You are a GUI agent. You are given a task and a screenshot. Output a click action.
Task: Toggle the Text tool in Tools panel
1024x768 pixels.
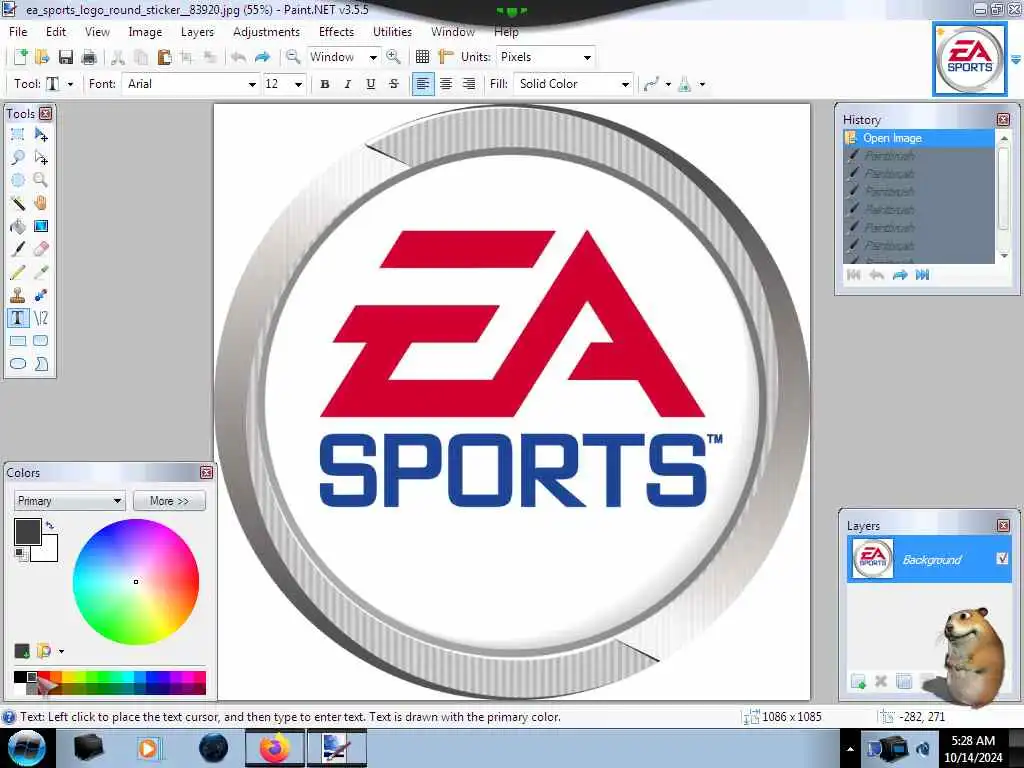click(18, 318)
